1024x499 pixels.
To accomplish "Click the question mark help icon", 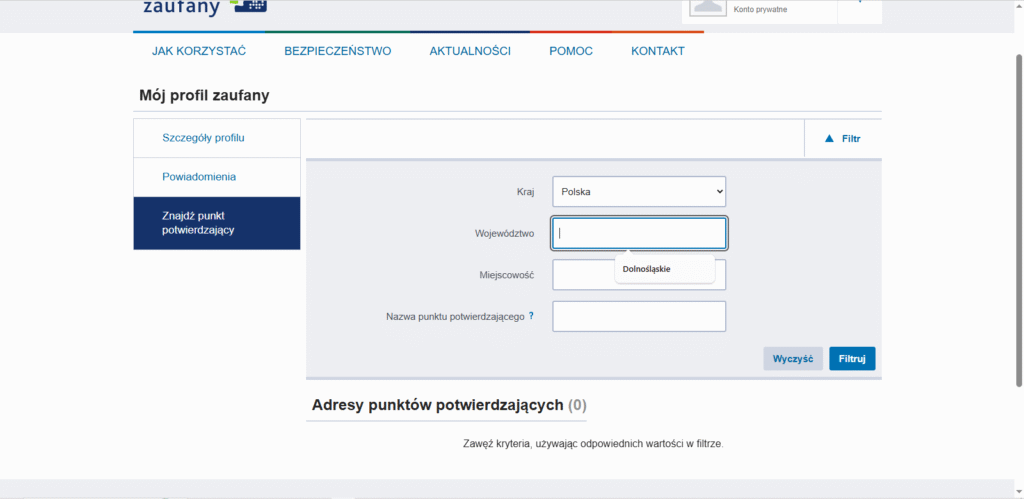I will (x=532, y=316).
